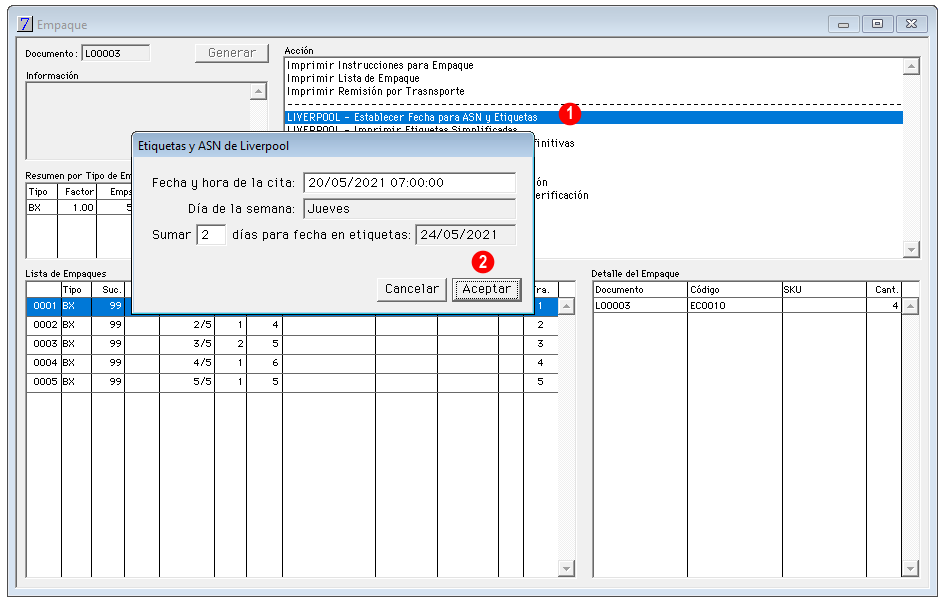Screen dimensions: 944x603
Task: Click the 2/5 cell in the package list
Action: coord(187,325)
